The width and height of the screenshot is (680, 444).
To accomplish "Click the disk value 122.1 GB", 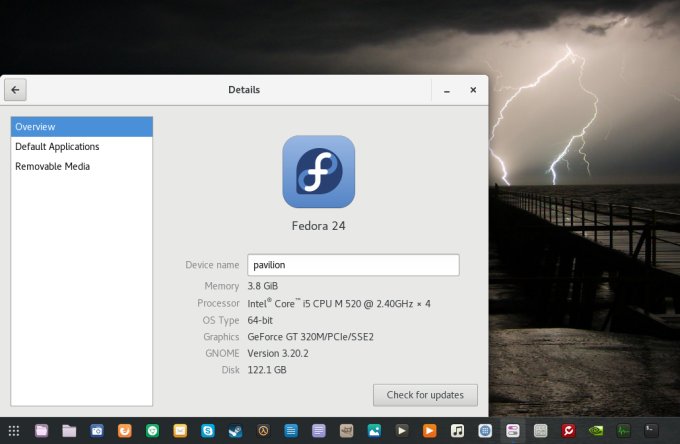I will pyautogui.click(x=267, y=370).
